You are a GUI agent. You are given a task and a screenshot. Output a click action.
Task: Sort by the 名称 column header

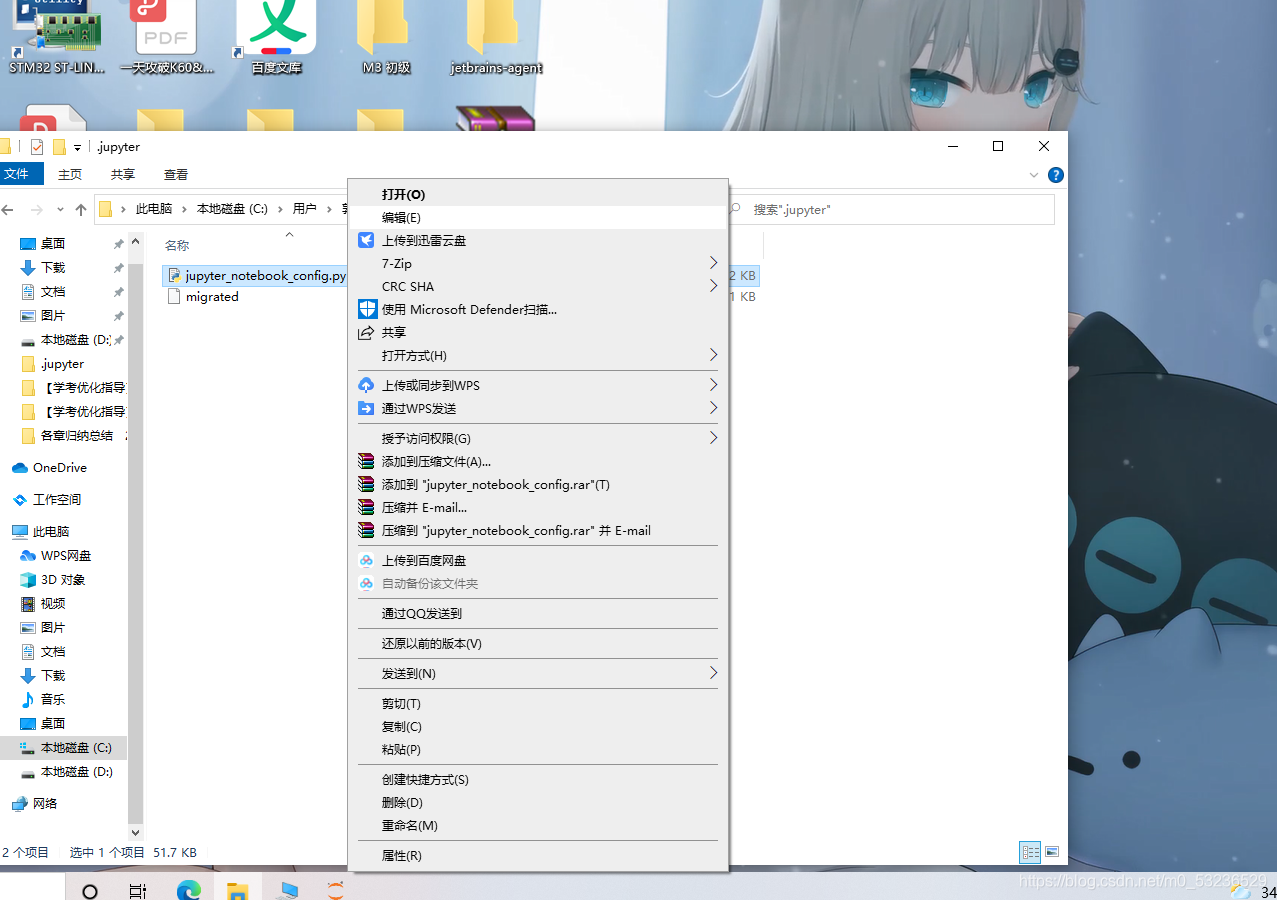click(177, 245)
